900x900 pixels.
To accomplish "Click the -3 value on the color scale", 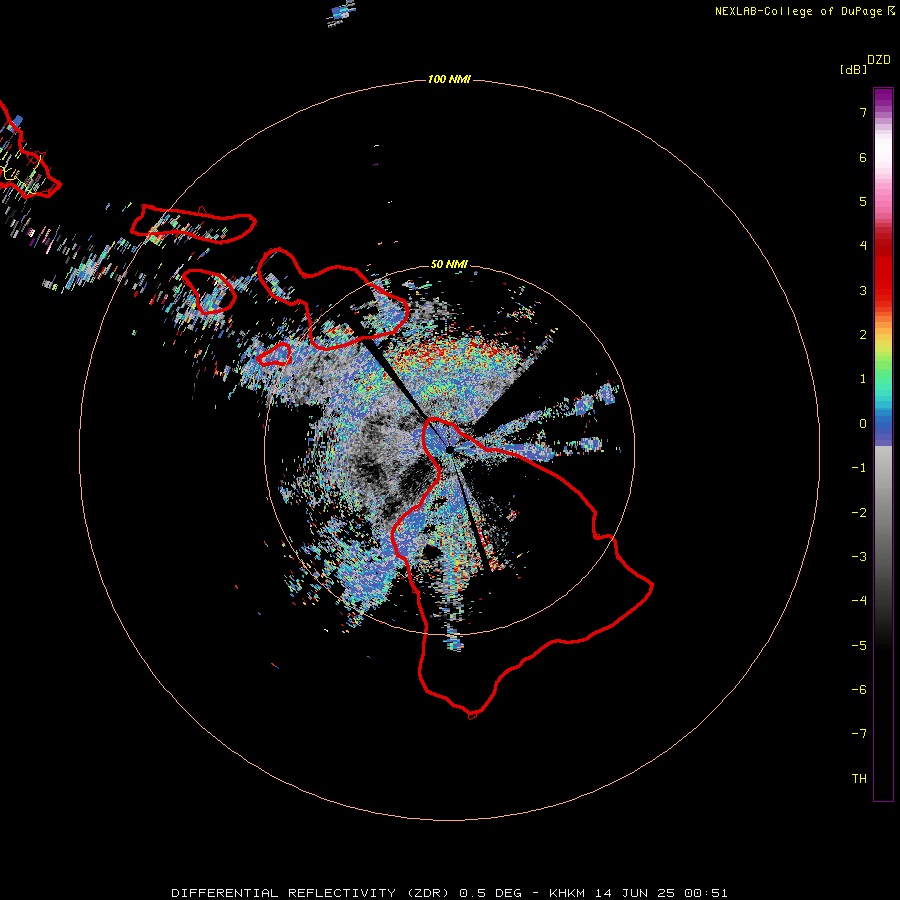I will pos(859,557).
